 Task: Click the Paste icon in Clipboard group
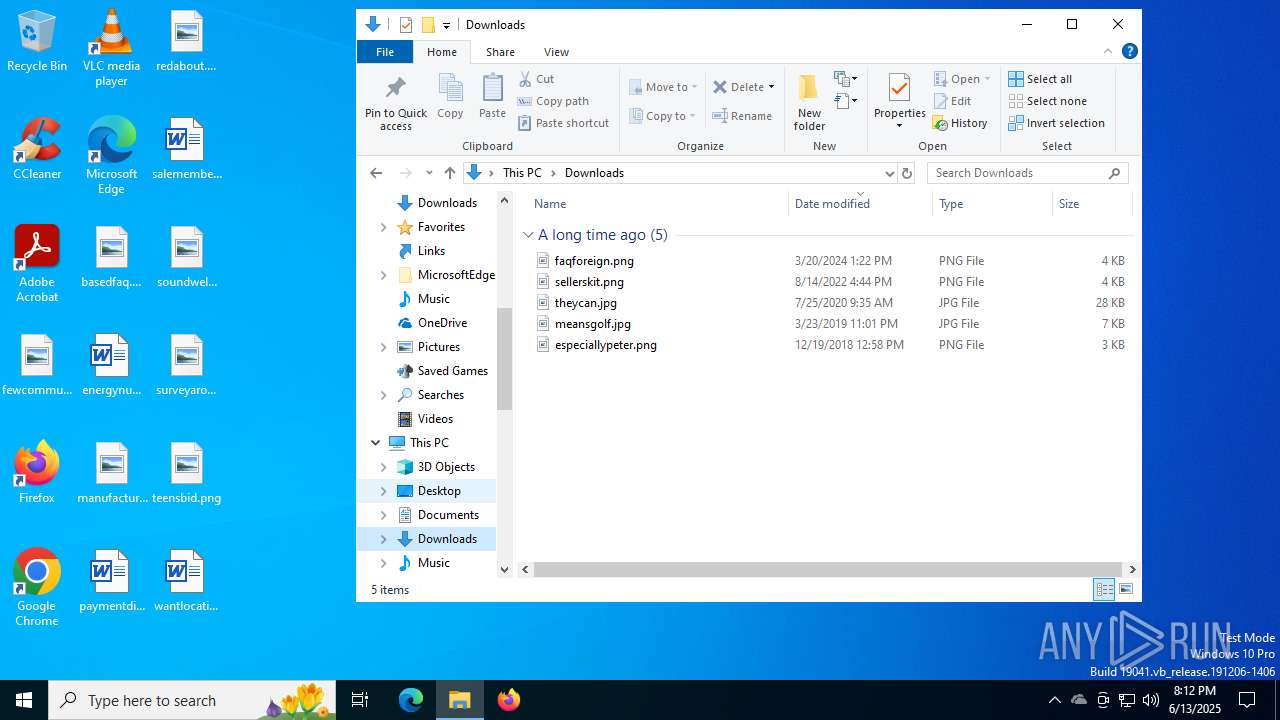[492, 90]
